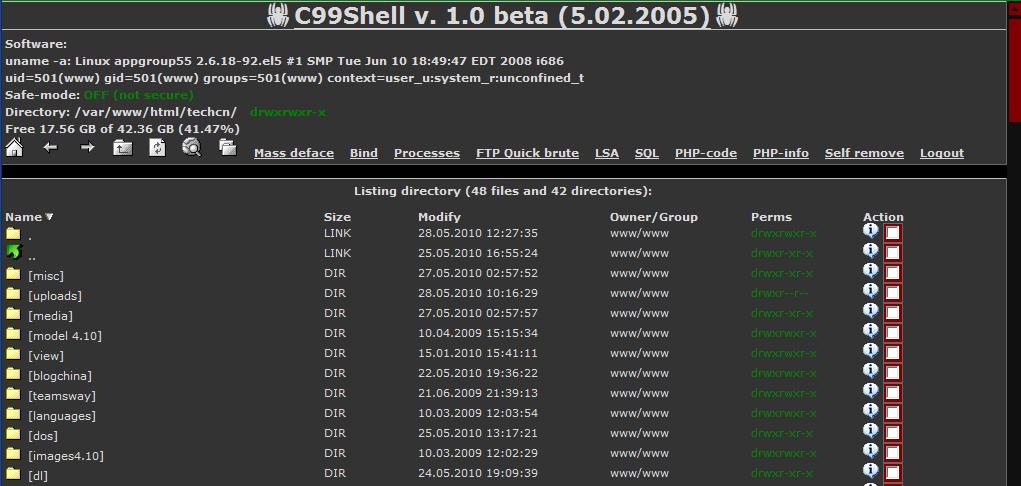This screenshot has width=1021, height=486.
Task: Click the drwxr-xr-x perms link for [dos]
Action: pyautogui.click(x=782, y=433)
